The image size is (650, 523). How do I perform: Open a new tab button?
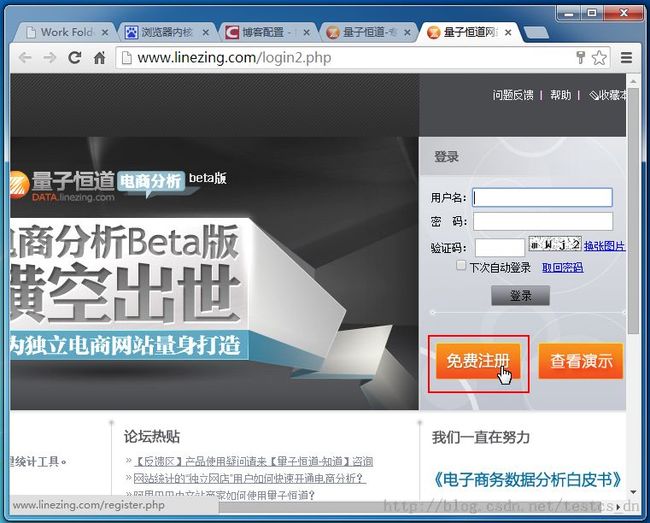[x=536, y=33]
